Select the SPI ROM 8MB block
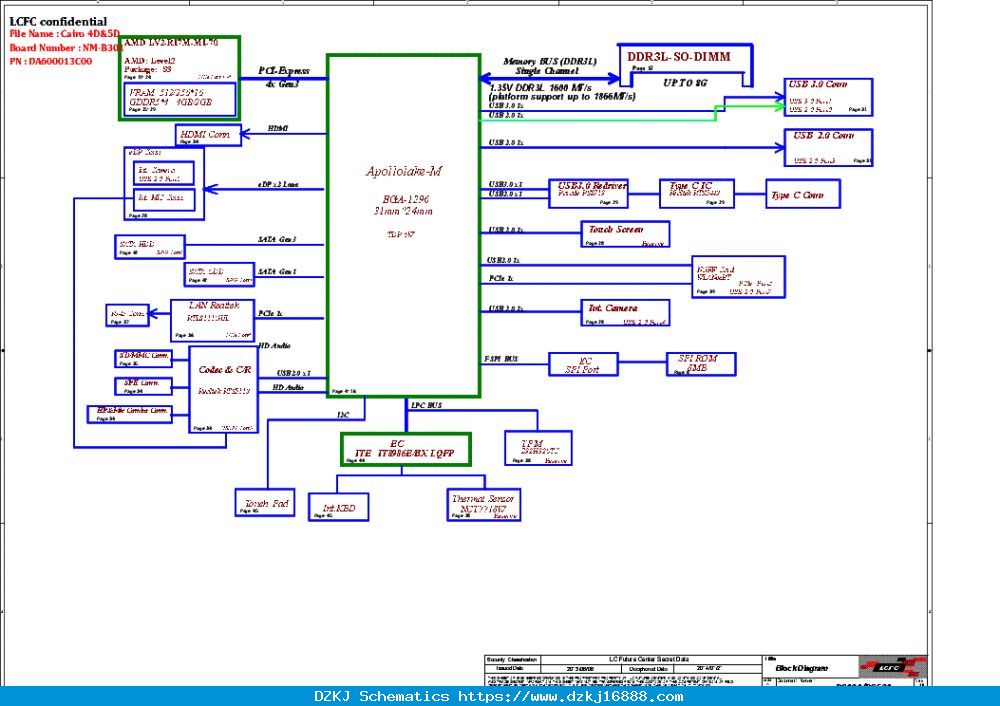Screen dimensions: 1000x706 click(701, 364)
